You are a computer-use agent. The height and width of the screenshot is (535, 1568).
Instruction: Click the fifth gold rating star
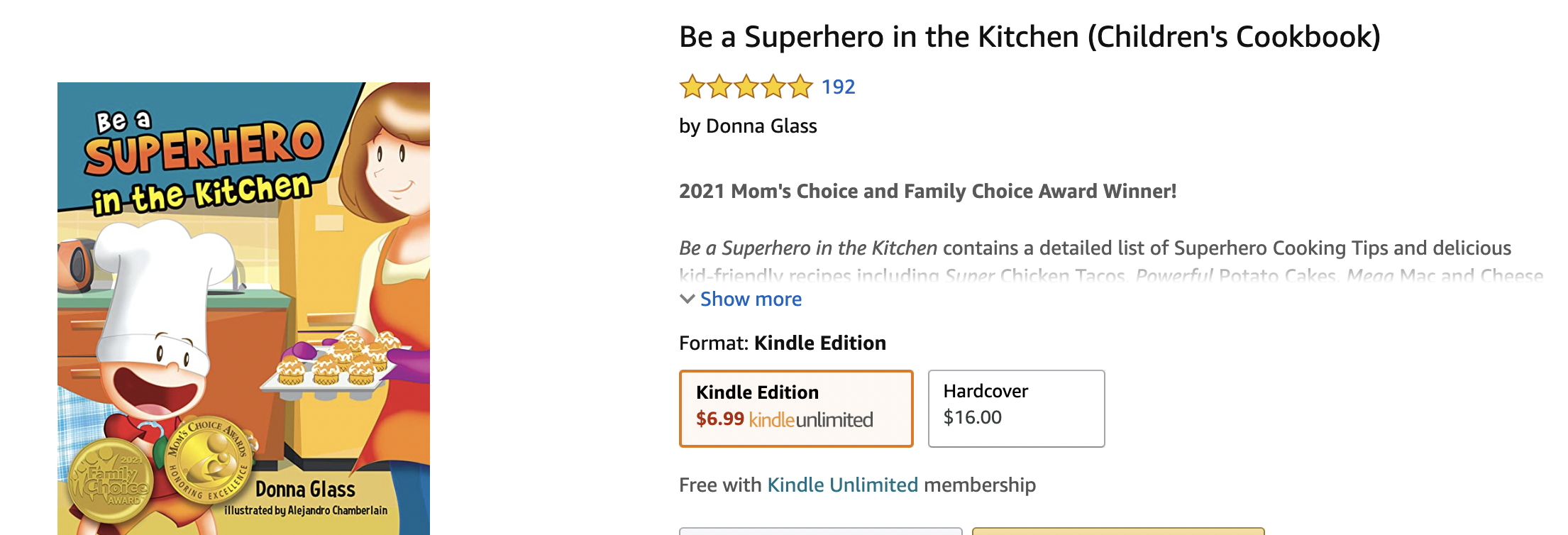(x=800, y=87)
